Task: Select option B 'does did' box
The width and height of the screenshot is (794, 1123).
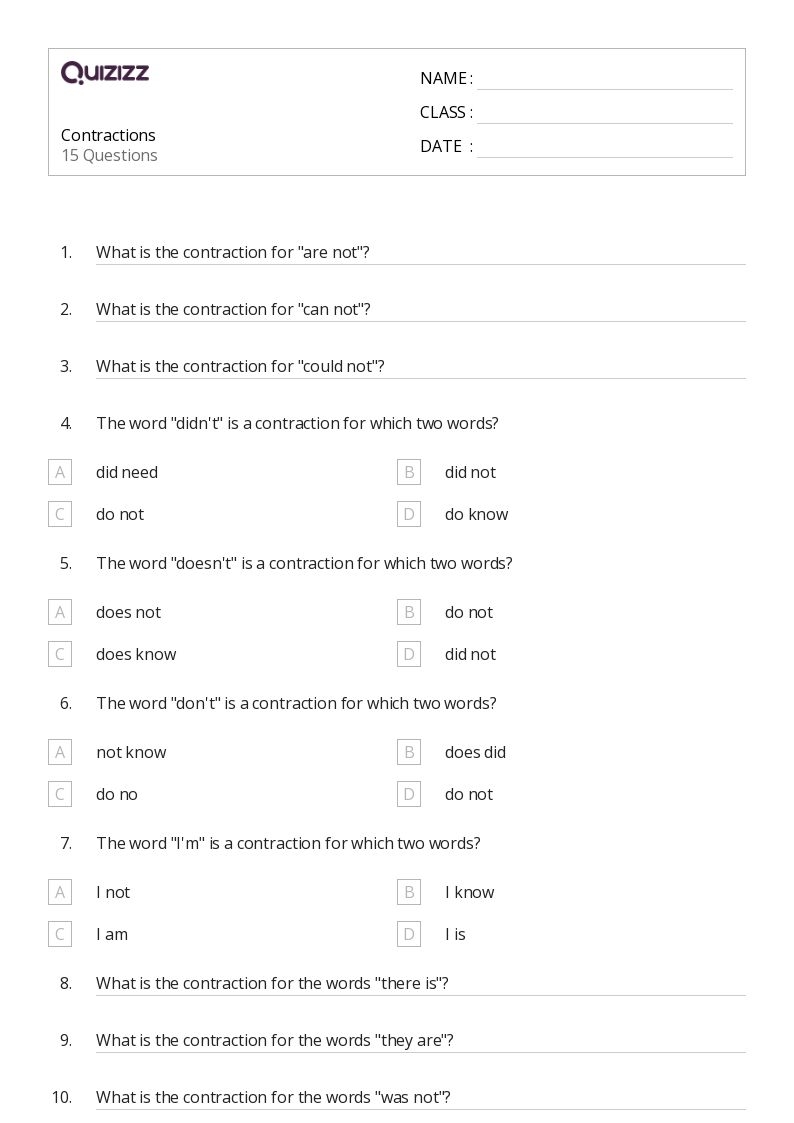Action: 408,752
